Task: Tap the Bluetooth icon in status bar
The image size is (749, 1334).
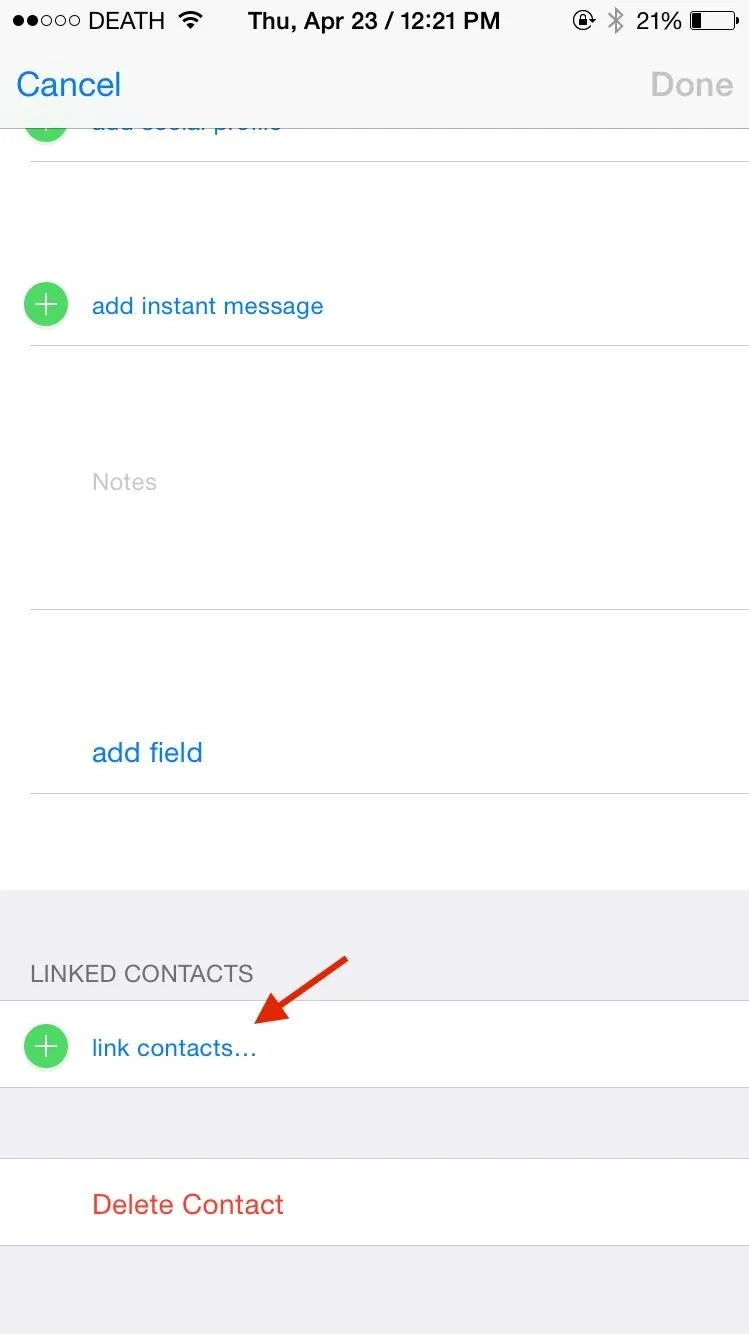Action: click(x=617, y=20)
